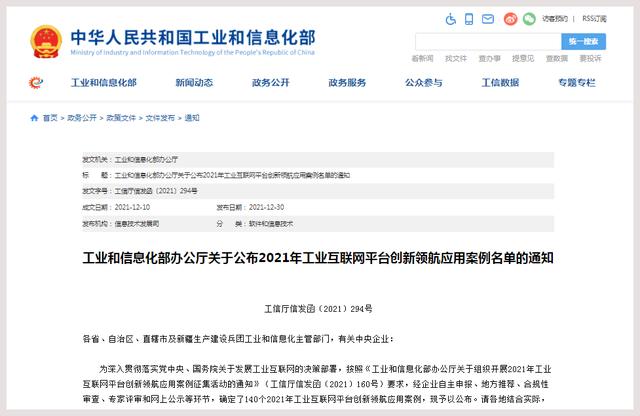Screen dimensions: 640x416
Task: Select 找文件 quick link
Action: click(456, 59)
